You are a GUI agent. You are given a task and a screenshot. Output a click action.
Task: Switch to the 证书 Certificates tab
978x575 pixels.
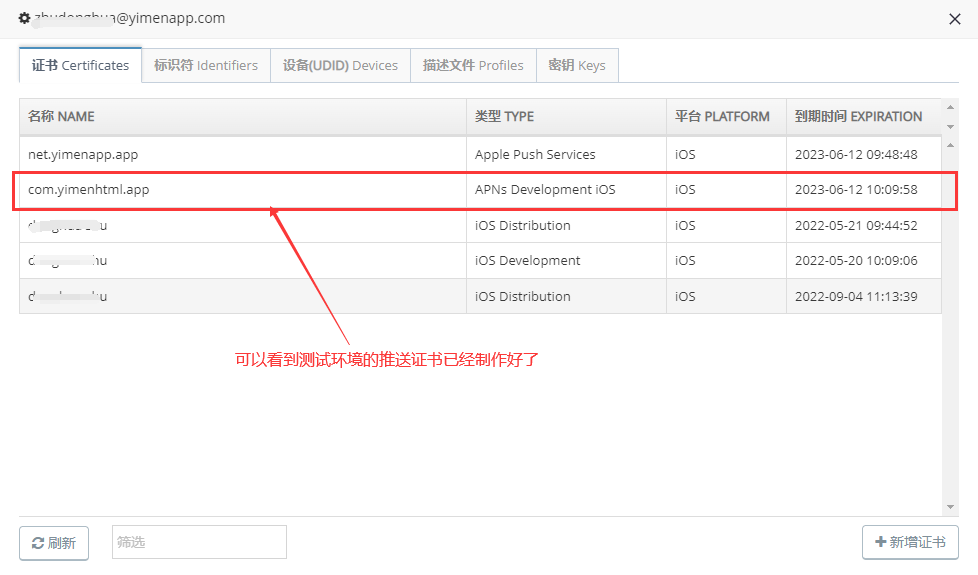[80, 65]
